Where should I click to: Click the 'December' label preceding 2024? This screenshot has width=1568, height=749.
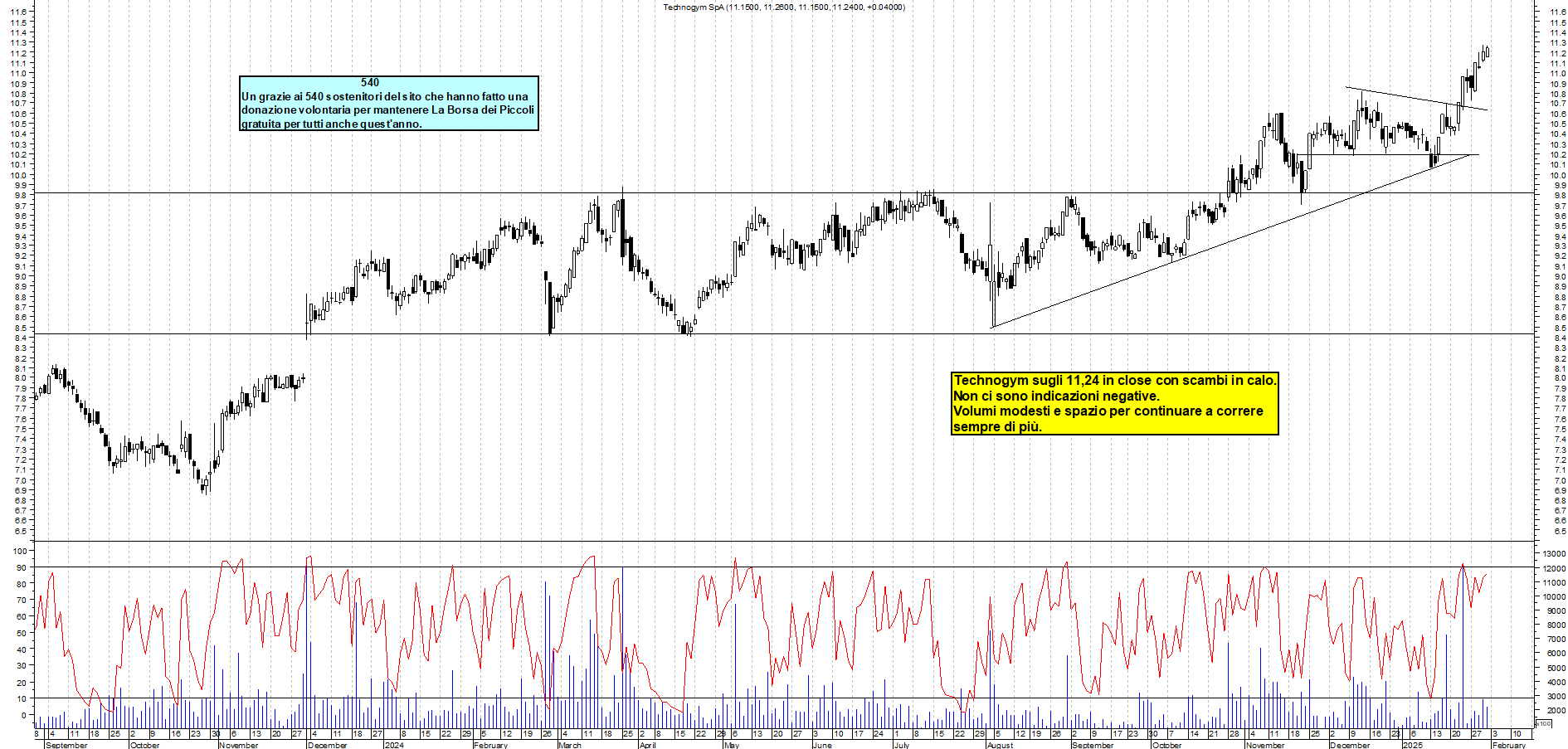(328, 745)
